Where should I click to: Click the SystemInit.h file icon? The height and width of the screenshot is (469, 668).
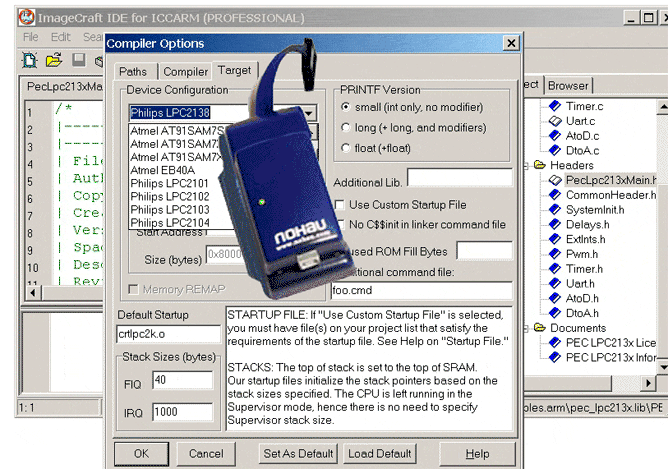[x=555, y=209]
